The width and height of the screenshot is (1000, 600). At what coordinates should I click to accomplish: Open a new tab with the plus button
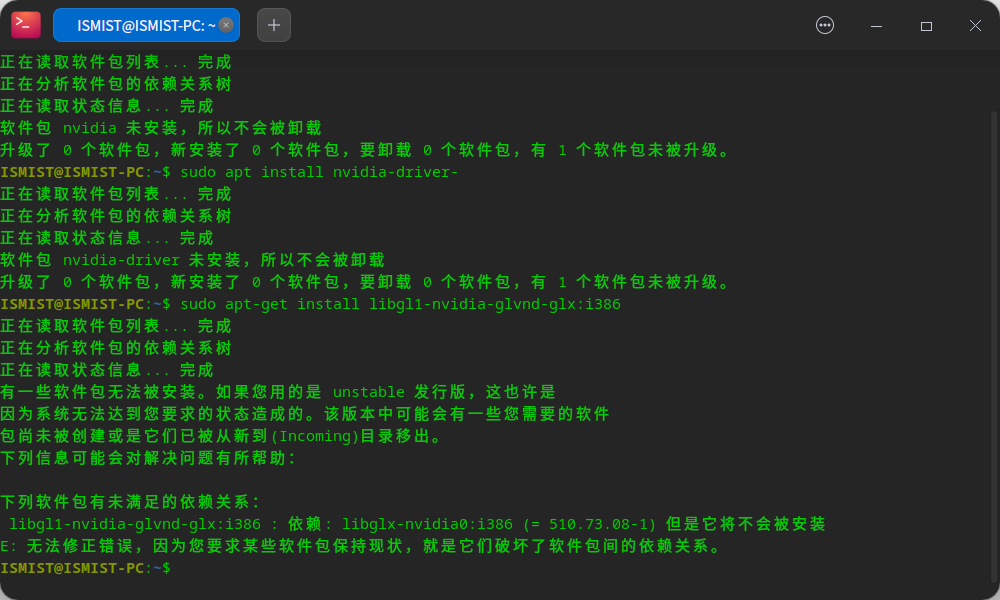tap(273, 25)
